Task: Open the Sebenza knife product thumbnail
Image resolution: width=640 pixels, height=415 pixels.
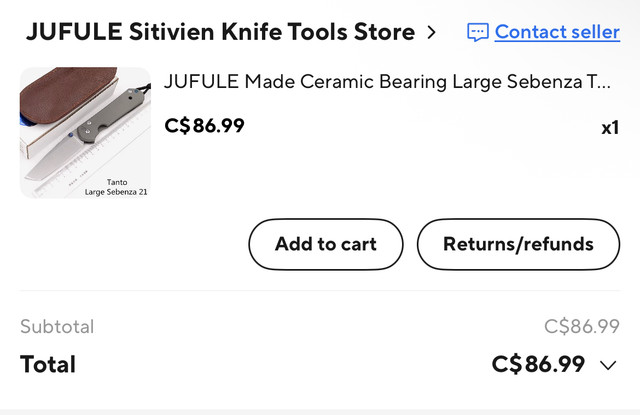Action: tap(85, 133)
